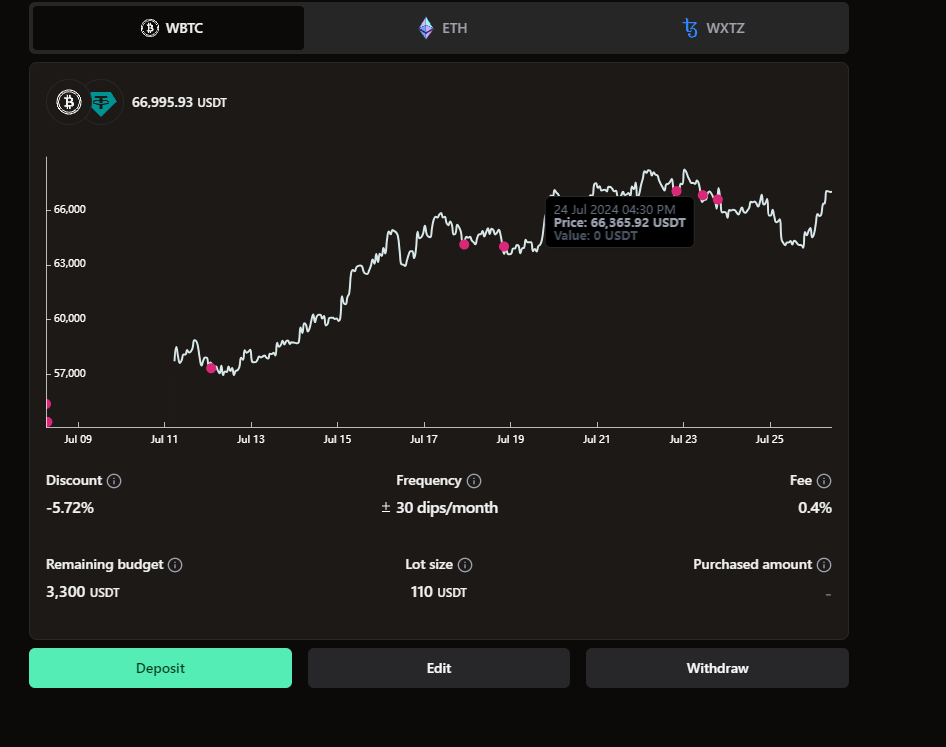The height and width of the screenshot is (747, 946).
Task: Select the current price 66,995.93 USDT text
Action: (x=179, y=103)
